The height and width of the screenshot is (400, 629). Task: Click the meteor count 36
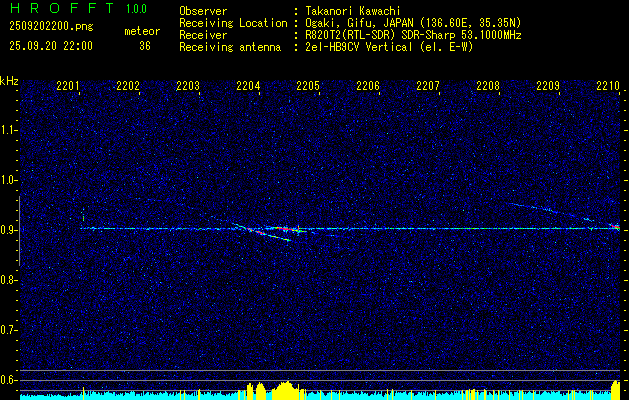[x=145, y=46]
